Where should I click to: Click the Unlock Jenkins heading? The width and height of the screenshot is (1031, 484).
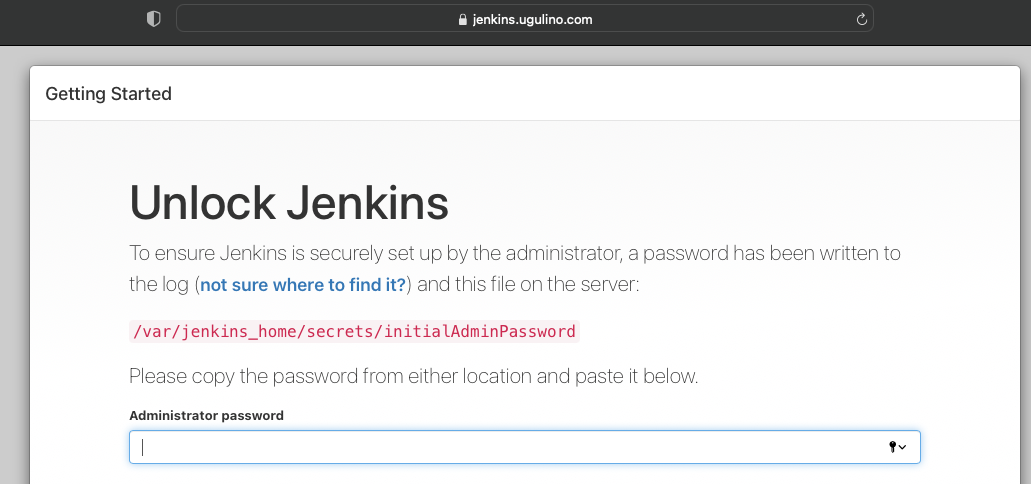[x=289, y=203]
